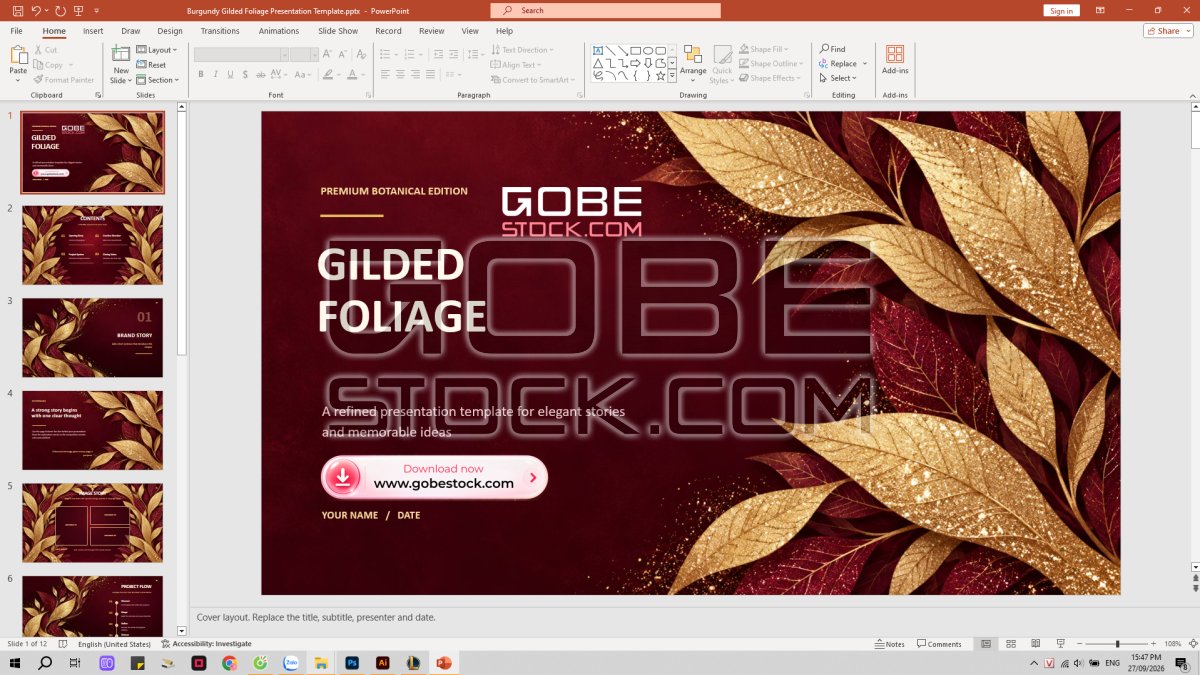This screenshot has height=675, width=1200.
Task: Click English (United States) language indicator
Action: (x=114, y=644)
